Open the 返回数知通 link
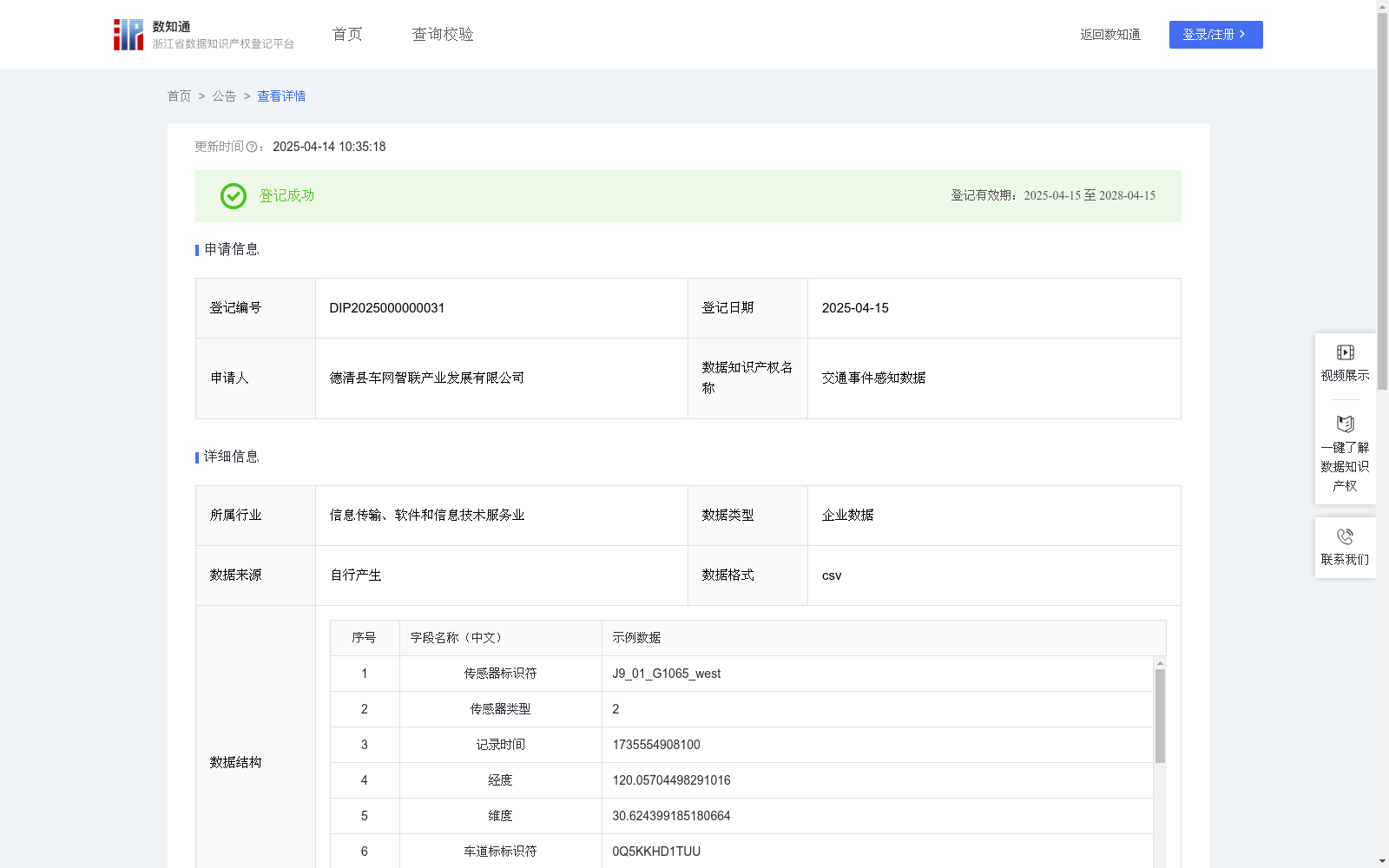1389x868 pixels. click(x=1109, y=35)
